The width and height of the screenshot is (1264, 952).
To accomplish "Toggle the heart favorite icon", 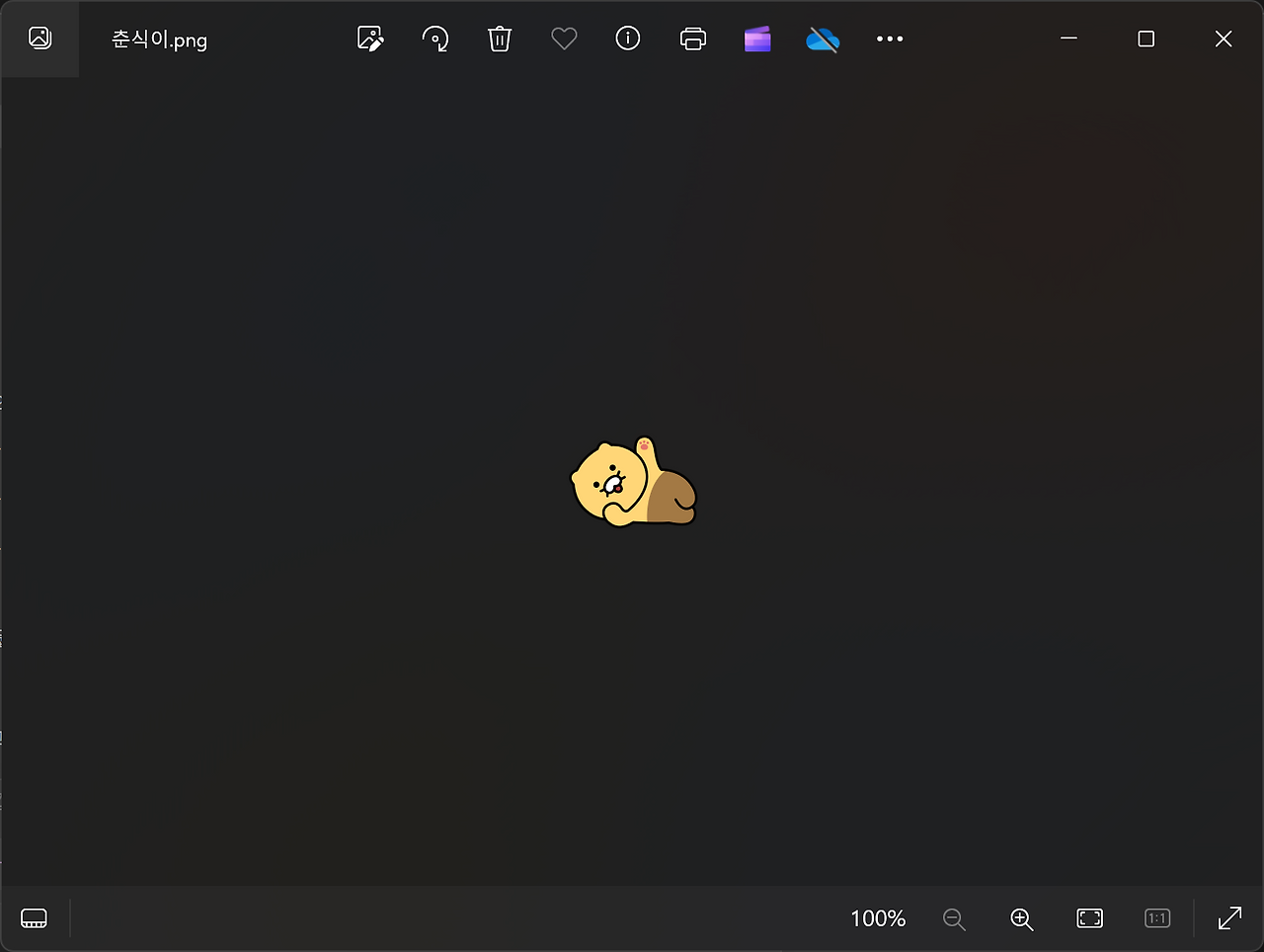I will click(564, 39).
